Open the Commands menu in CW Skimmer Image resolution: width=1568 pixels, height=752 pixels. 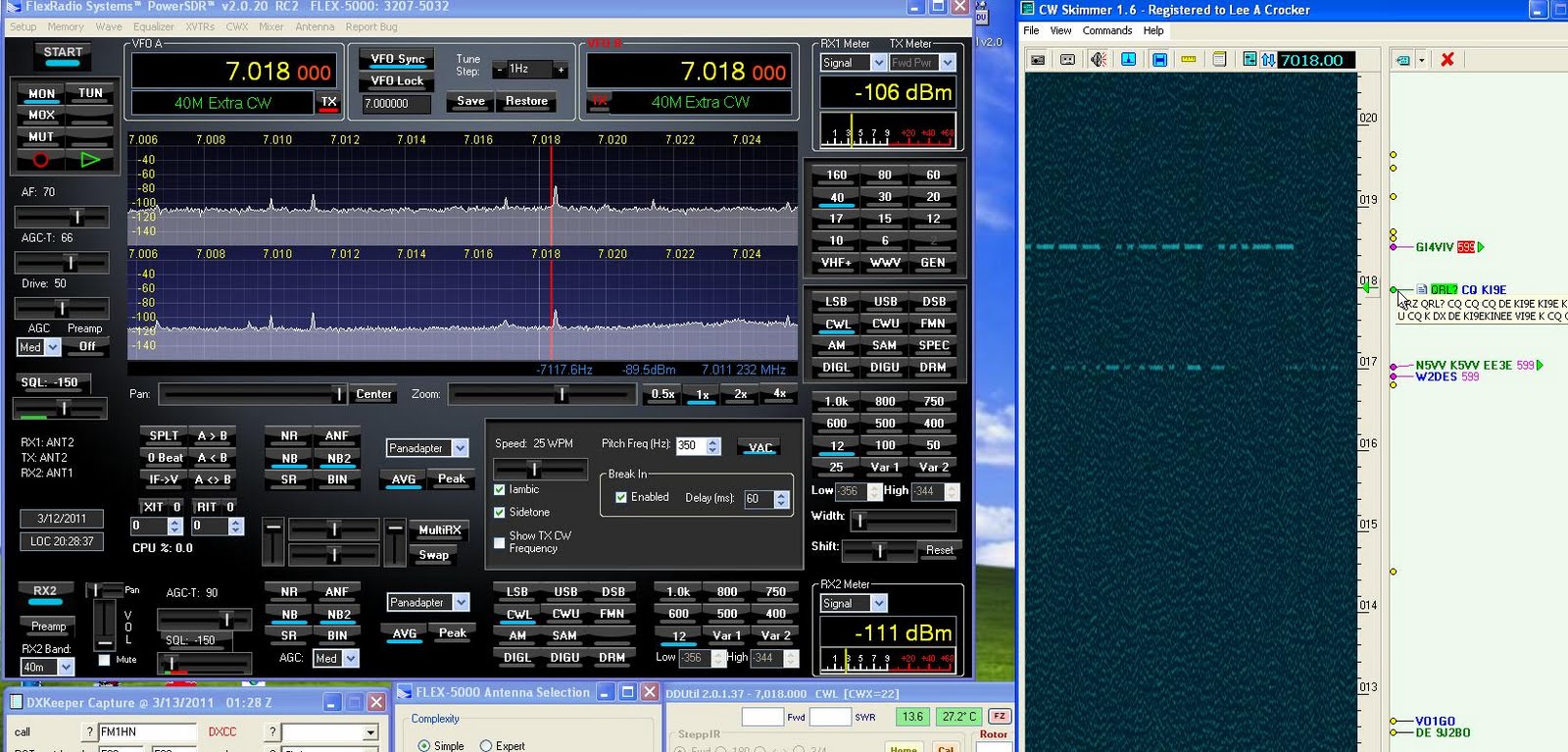pos(1107,30)
